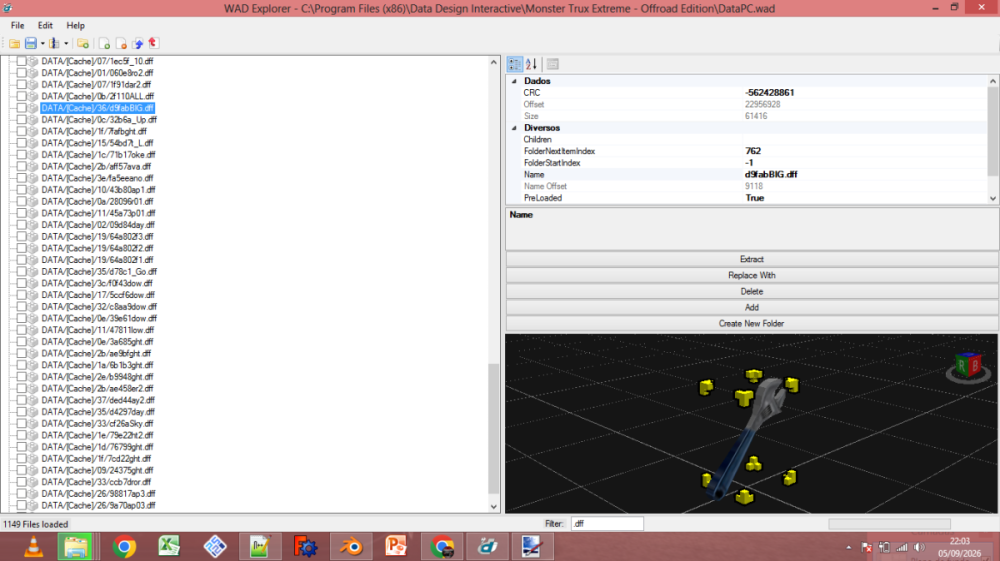Tick checkbox for 01/060e8ro2.dff
This screenshot has height=561, width=1000.
click(22, 73)
